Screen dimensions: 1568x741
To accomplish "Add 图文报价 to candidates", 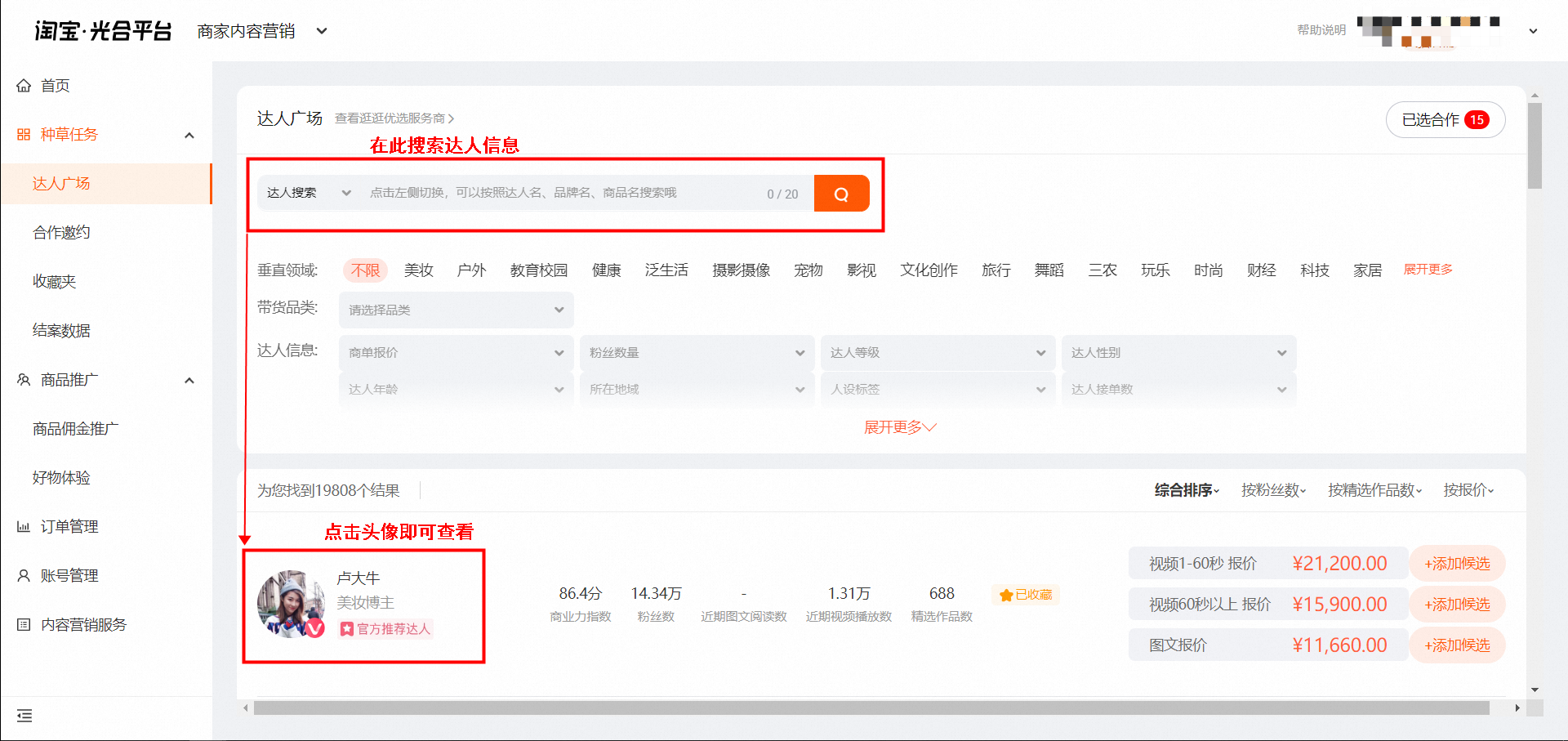I will pyautogui.click(x=1457, y=645).
